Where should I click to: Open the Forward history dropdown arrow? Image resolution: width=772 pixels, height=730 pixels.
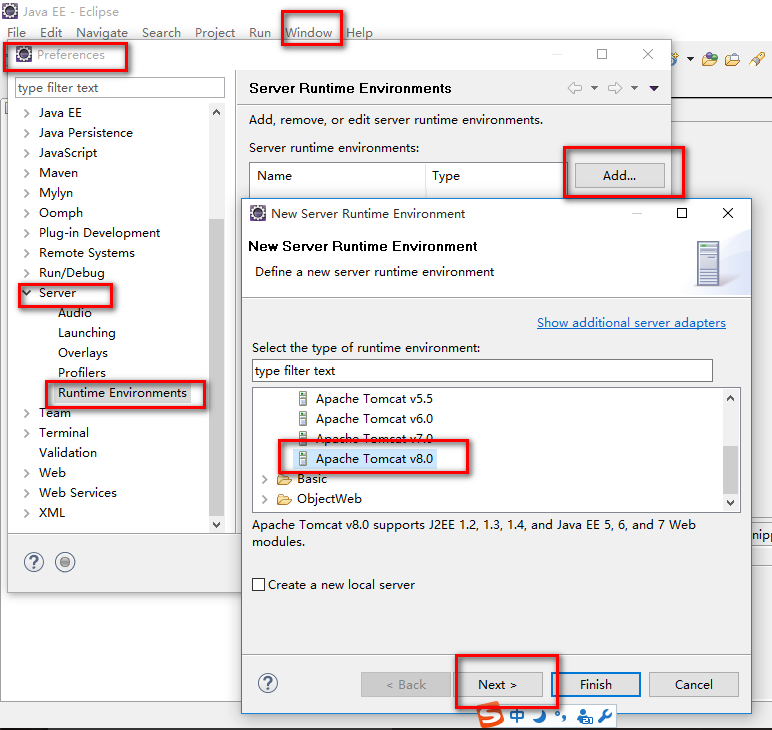(x=635, y=88)
